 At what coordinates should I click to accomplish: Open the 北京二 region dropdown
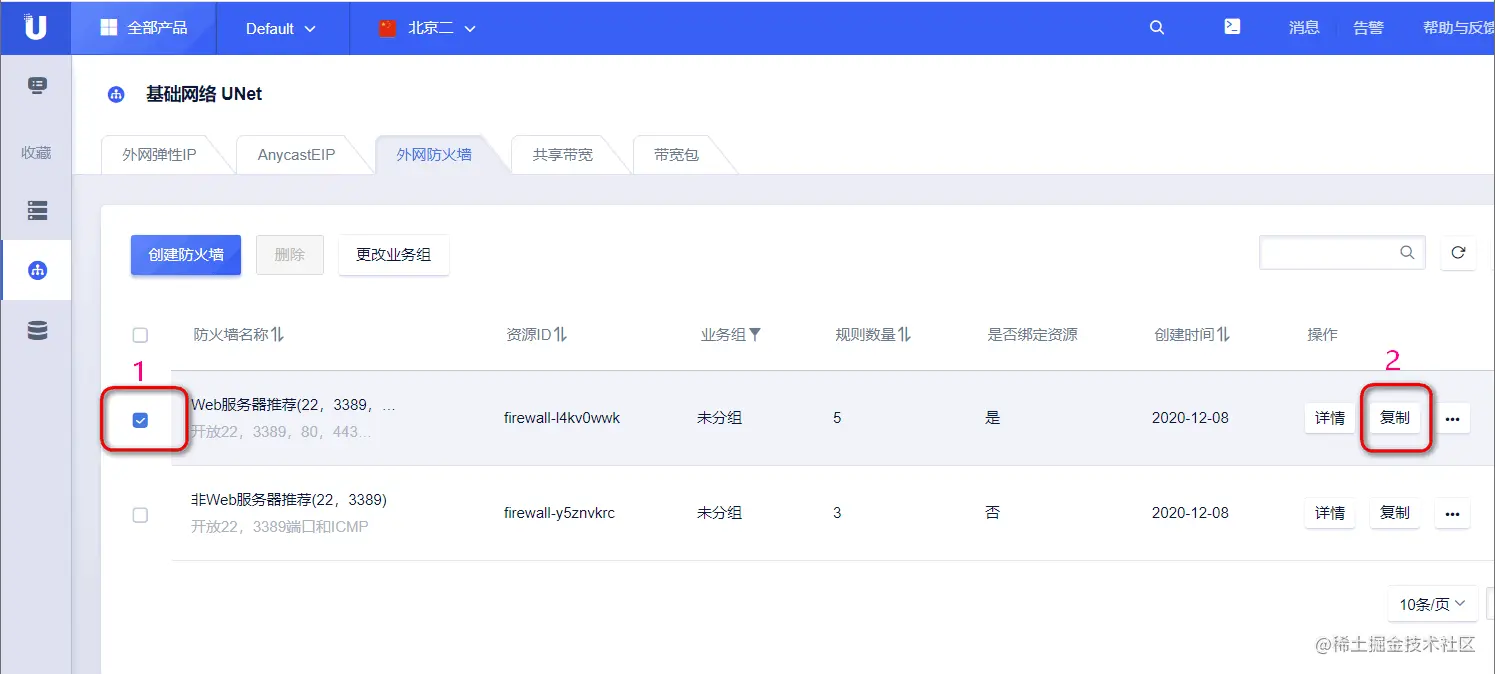(427, 28)
